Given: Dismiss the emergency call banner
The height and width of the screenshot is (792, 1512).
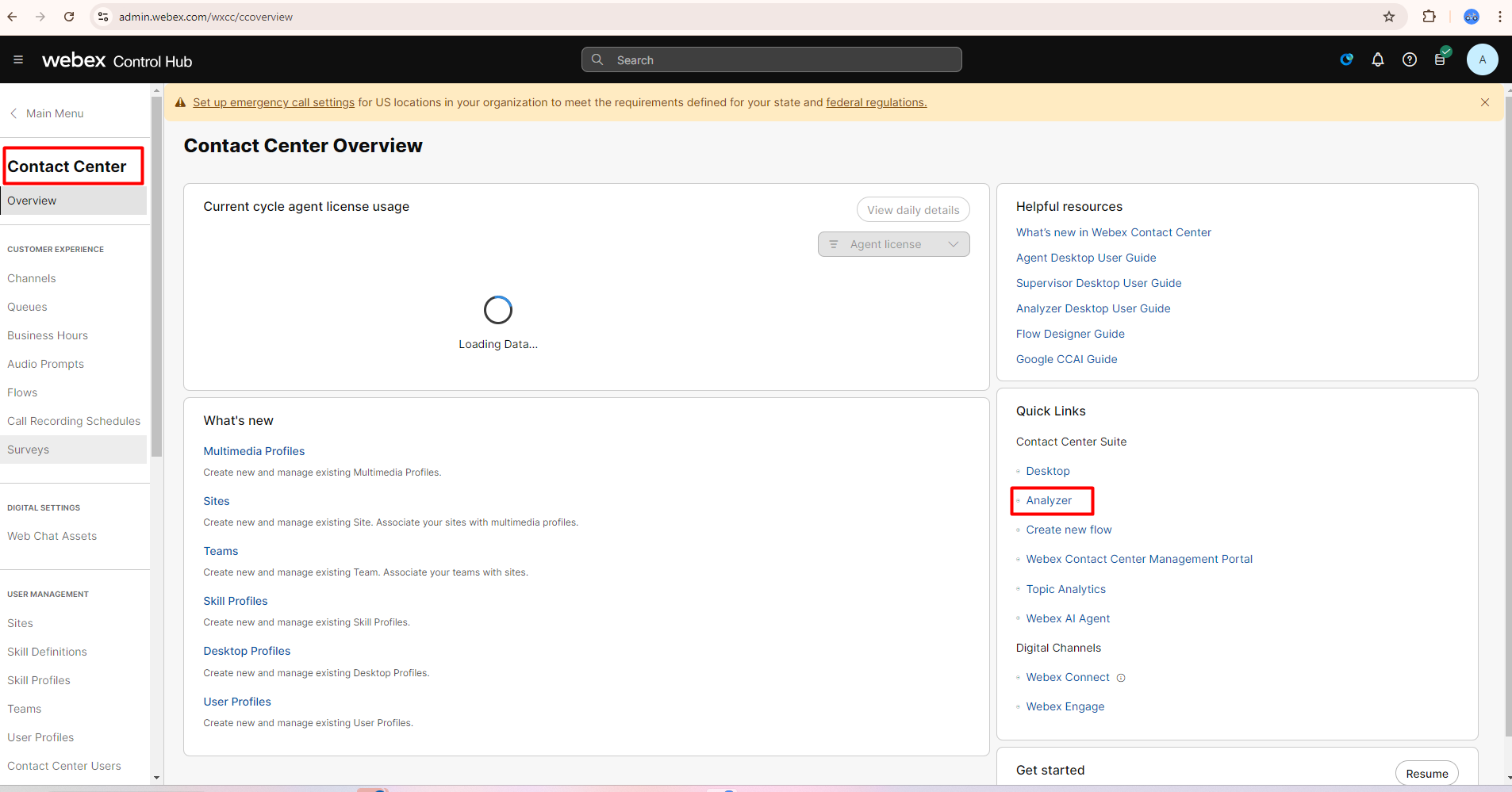Looking at the screenshot, I should 1485,102.
